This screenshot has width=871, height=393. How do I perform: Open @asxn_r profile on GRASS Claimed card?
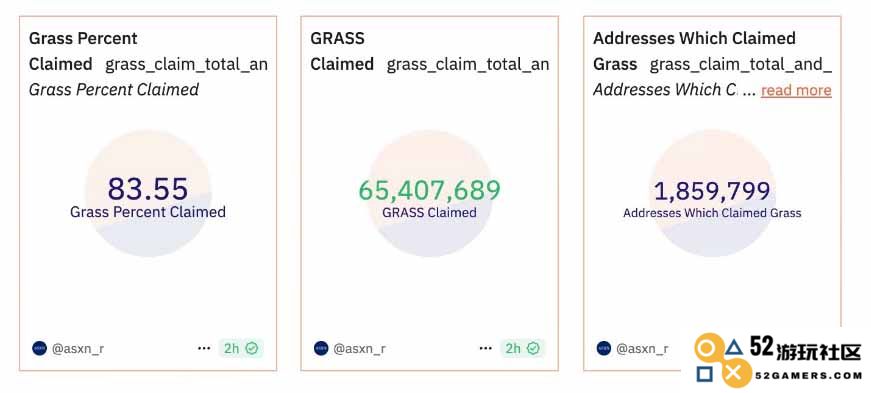click(x=359, y=349)
